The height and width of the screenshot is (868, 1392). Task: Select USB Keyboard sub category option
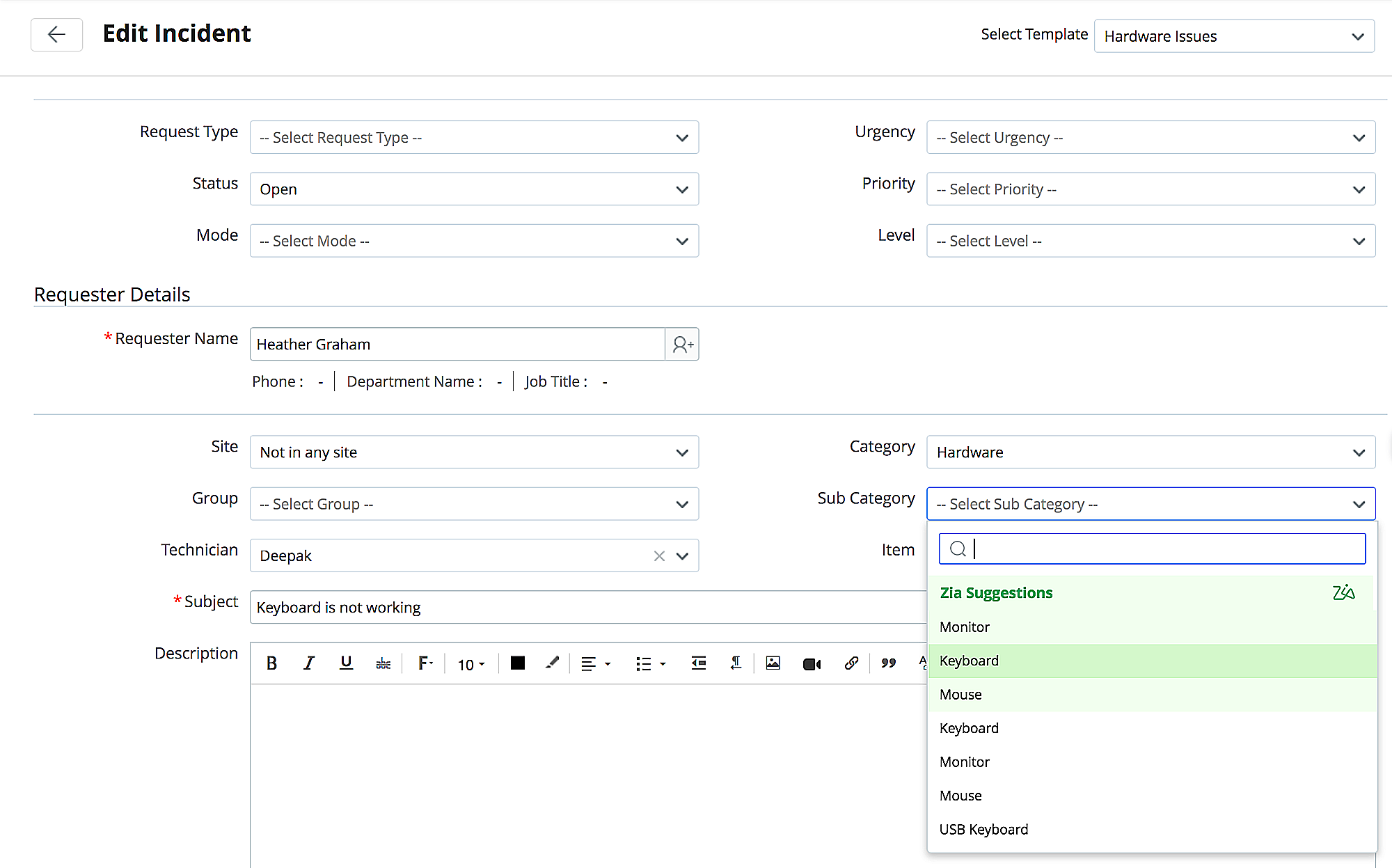pyautogui.click(x=983, y=830)
